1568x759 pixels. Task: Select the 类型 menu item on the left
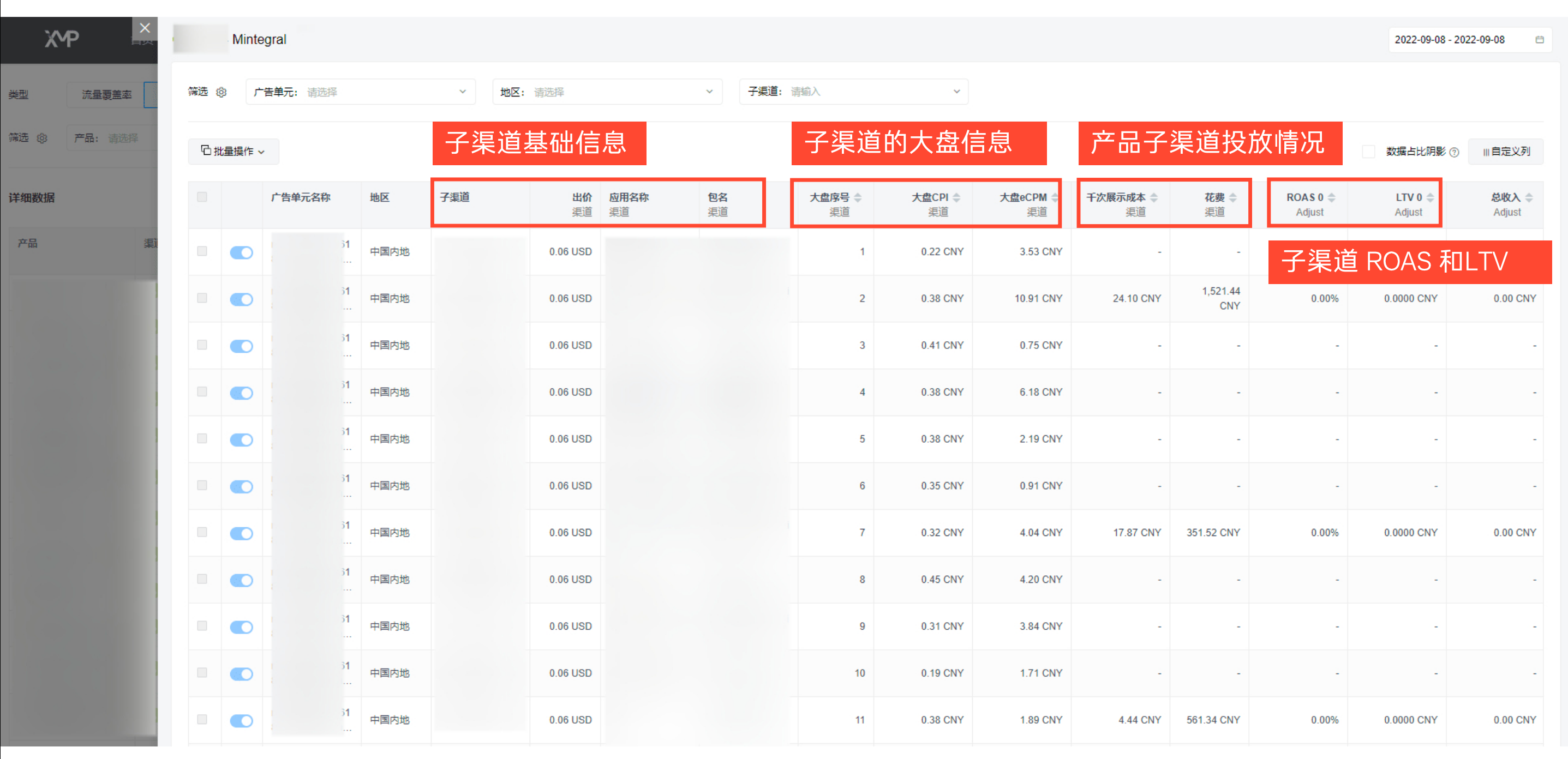(x=17, y=94)
